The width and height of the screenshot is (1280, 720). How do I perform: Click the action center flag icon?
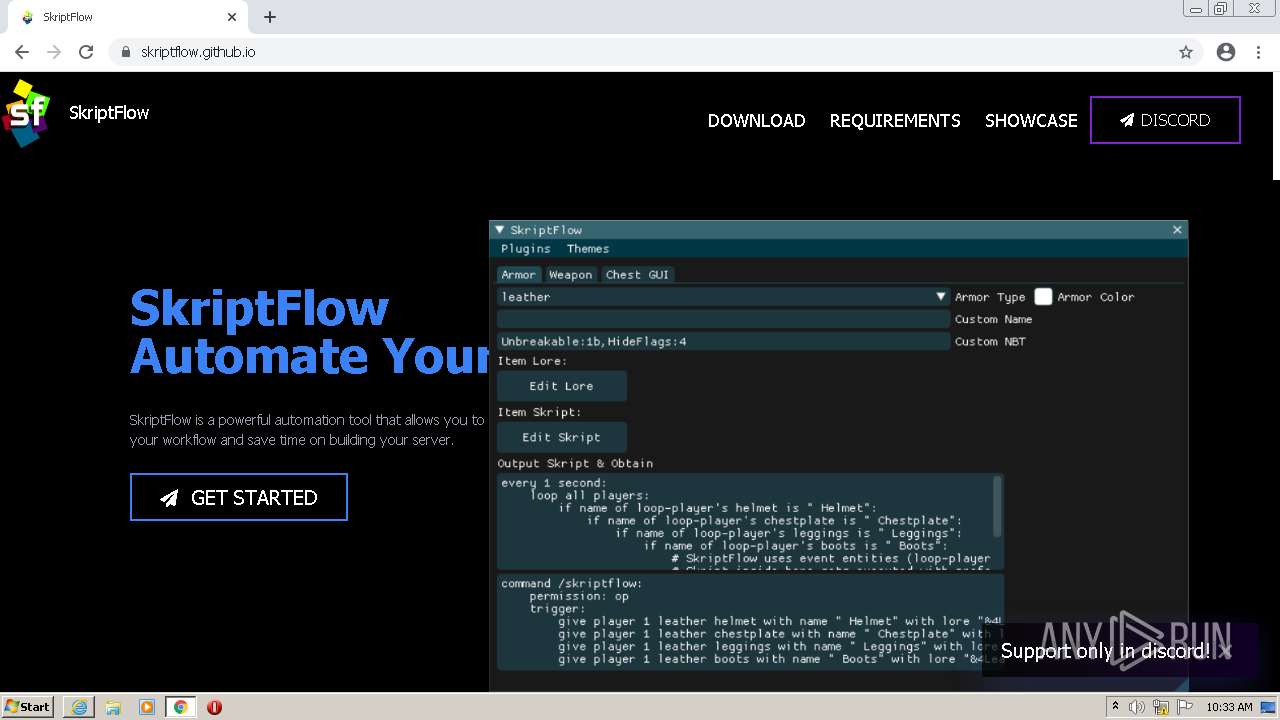(1183, 707)
